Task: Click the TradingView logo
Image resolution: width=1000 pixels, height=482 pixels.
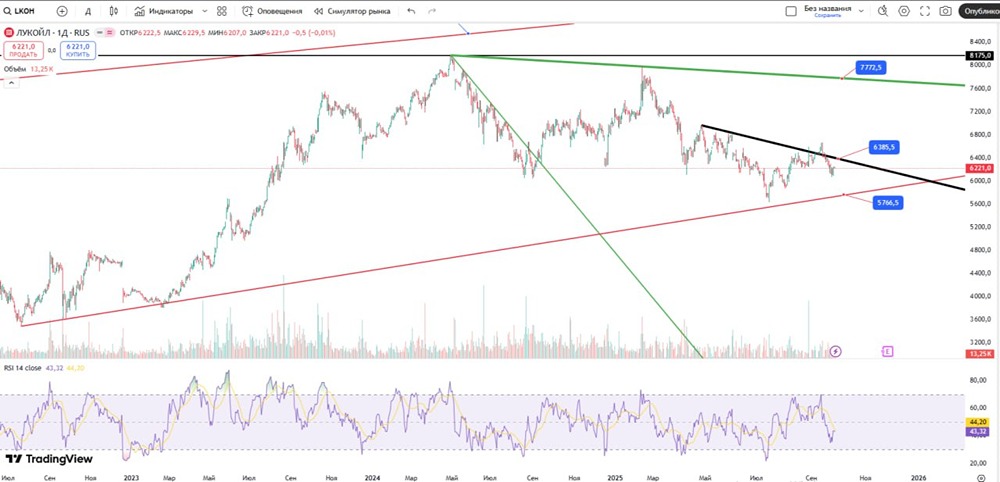Action: click(x=49, y=459)
